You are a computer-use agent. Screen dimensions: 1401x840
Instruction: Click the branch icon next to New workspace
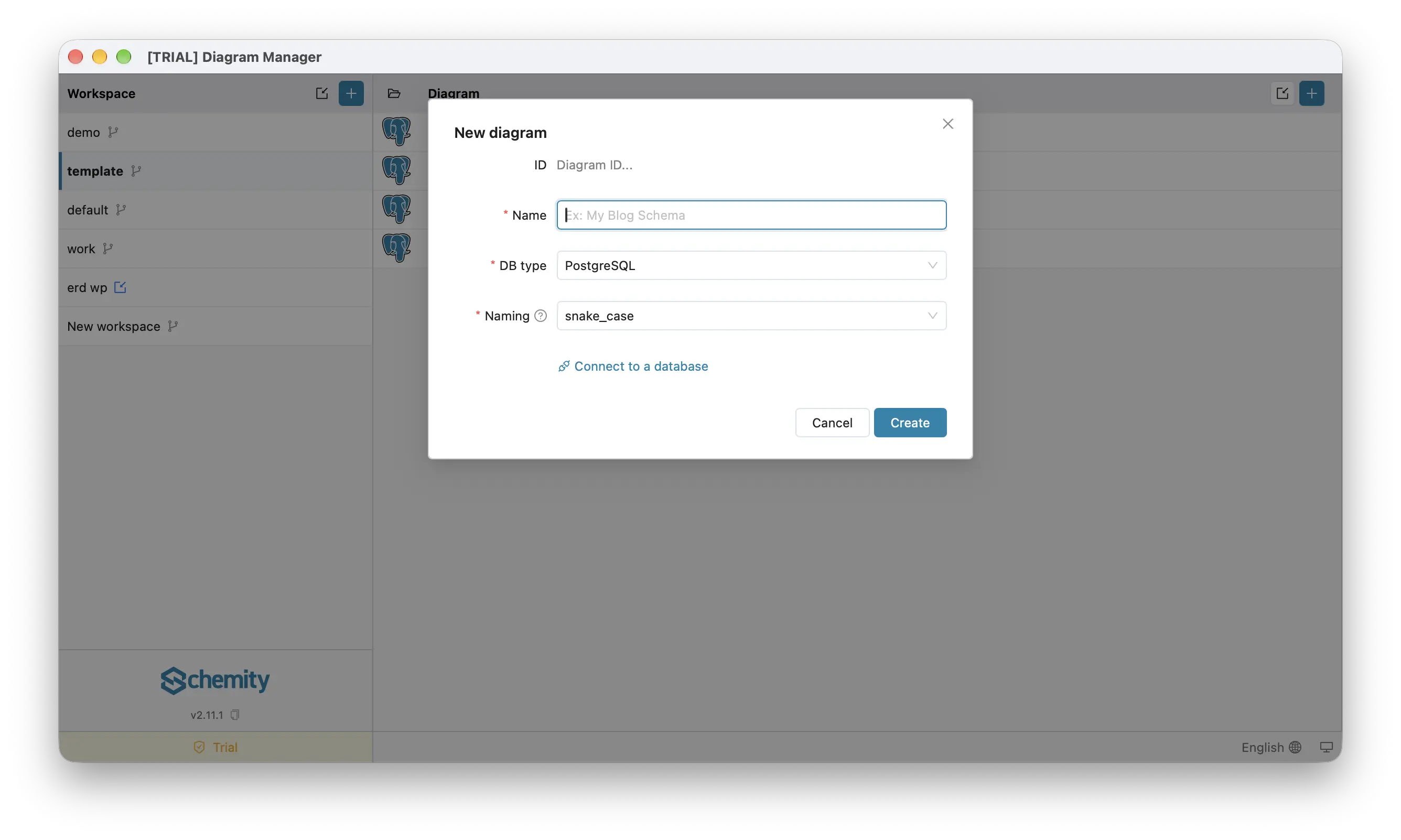point(173,326)
